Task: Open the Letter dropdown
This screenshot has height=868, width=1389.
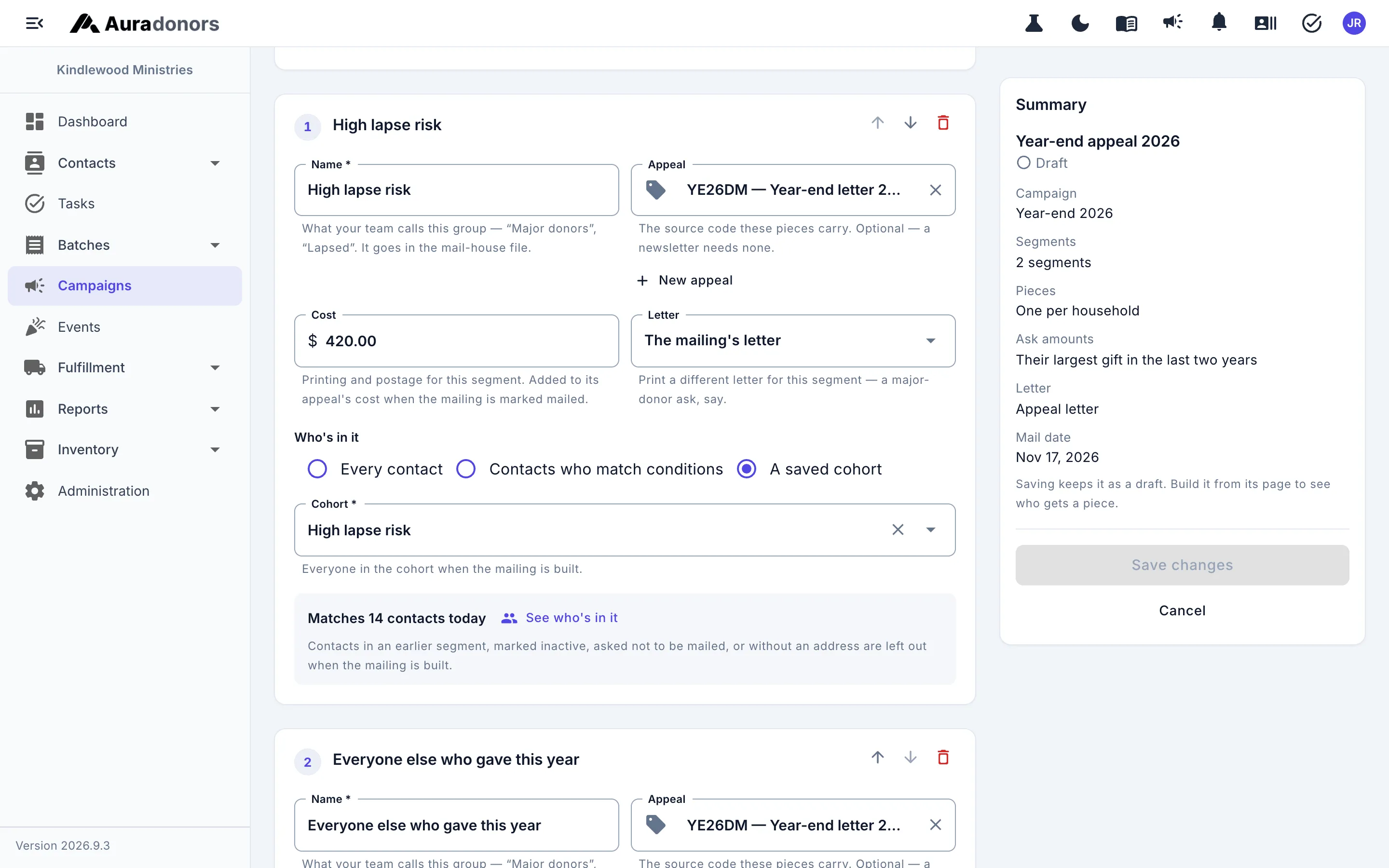Action: 793,340
